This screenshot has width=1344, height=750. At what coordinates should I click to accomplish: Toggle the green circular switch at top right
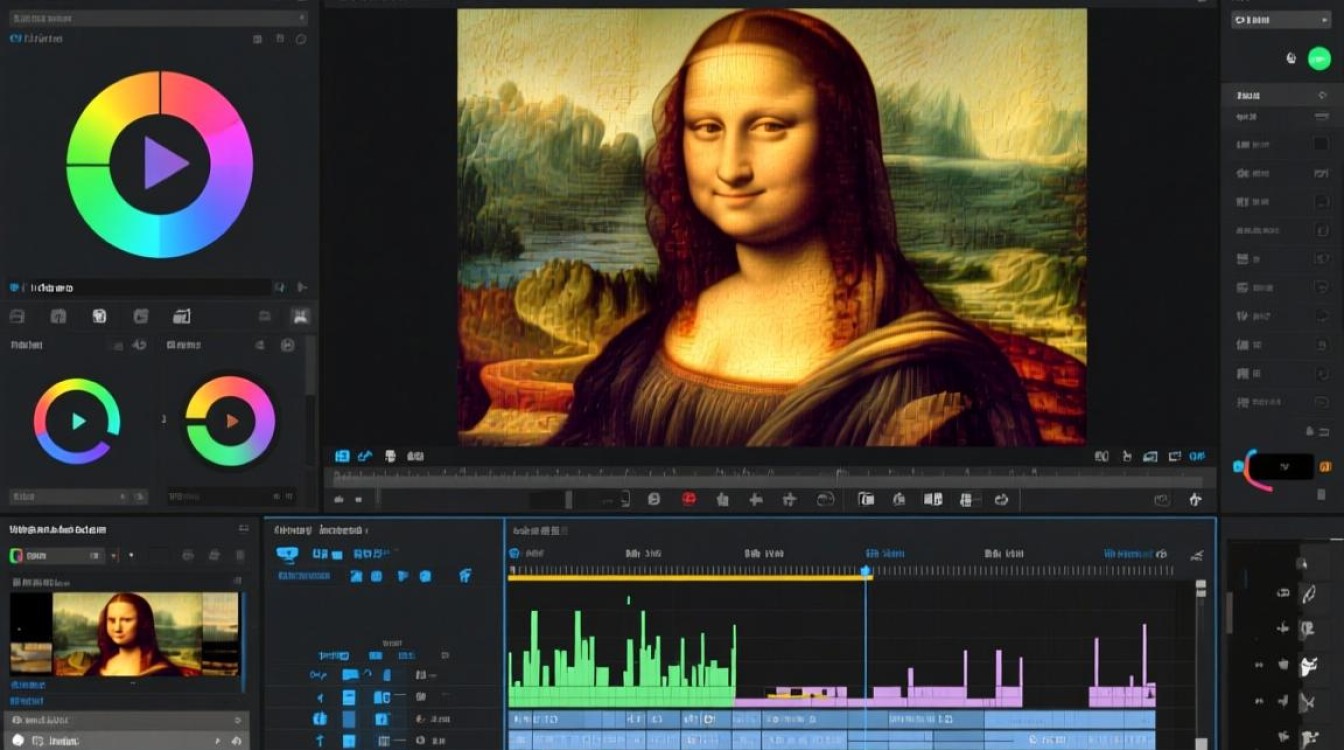(1319, 58)
